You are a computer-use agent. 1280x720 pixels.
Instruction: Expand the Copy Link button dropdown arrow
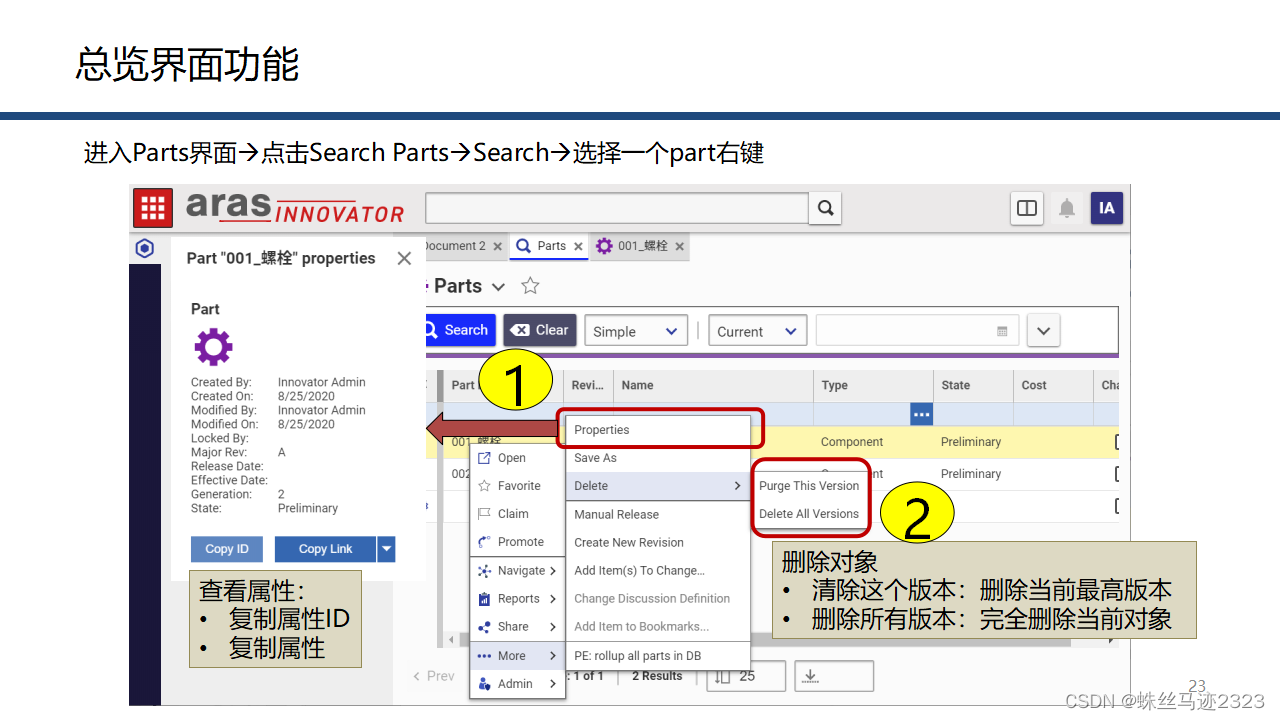[x=385, y=549]
